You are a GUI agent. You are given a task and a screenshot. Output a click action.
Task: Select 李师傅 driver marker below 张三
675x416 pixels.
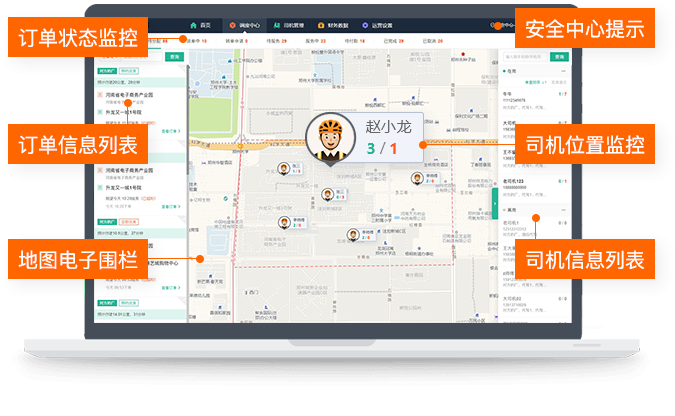pos(284,223)
